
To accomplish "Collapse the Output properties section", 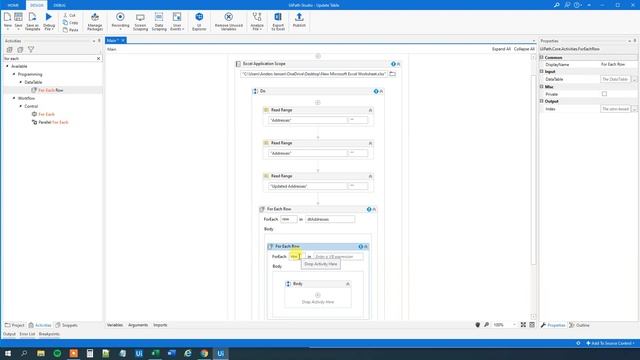I will [x=542, y=101].
